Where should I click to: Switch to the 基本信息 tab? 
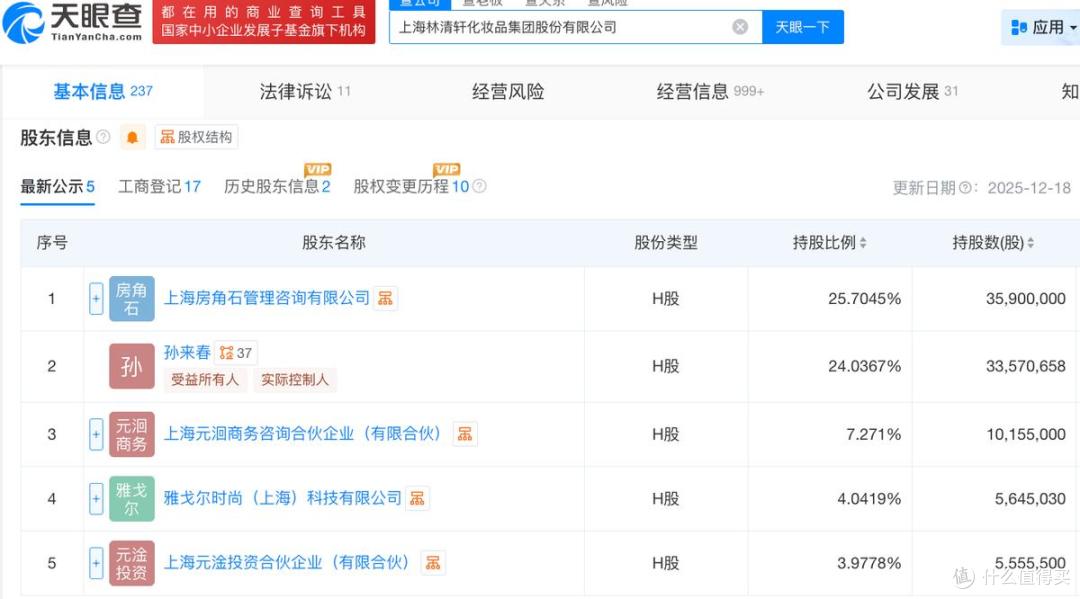pos(103,91)
